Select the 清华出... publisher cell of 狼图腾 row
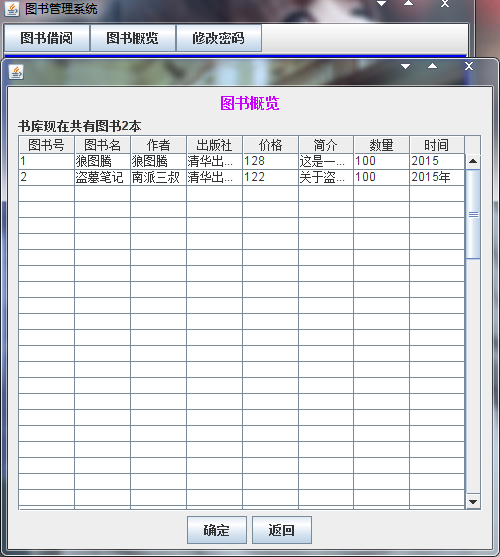 (214, 161)
